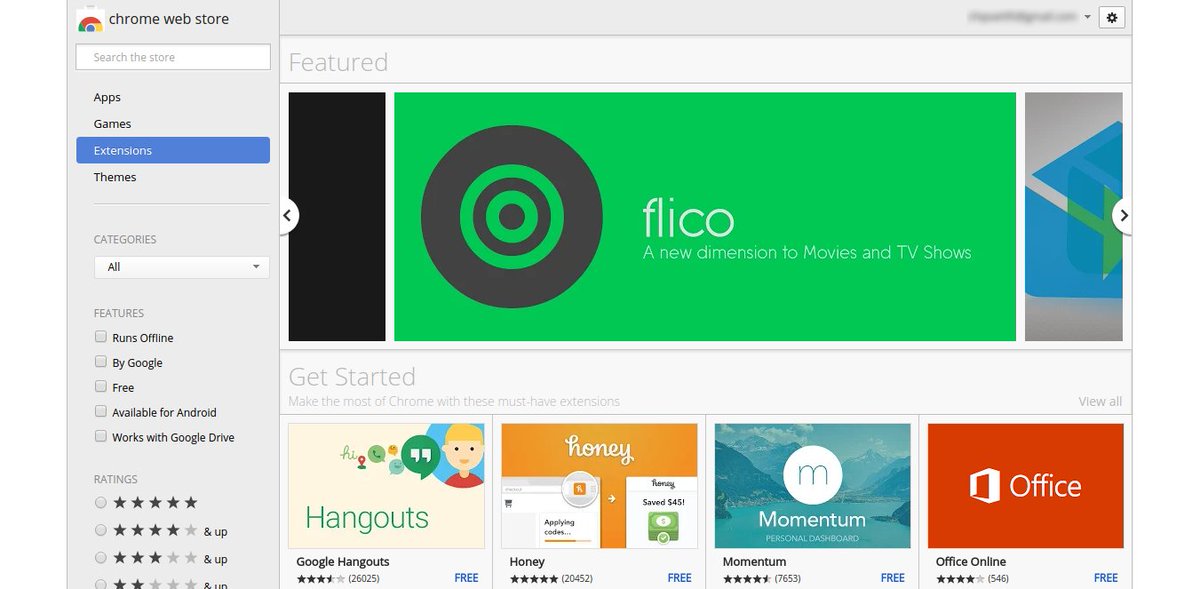This screenshot has height=589, width=1200.
Task: Click the Google Hangouts title text
Action: [x=343, y=562]
